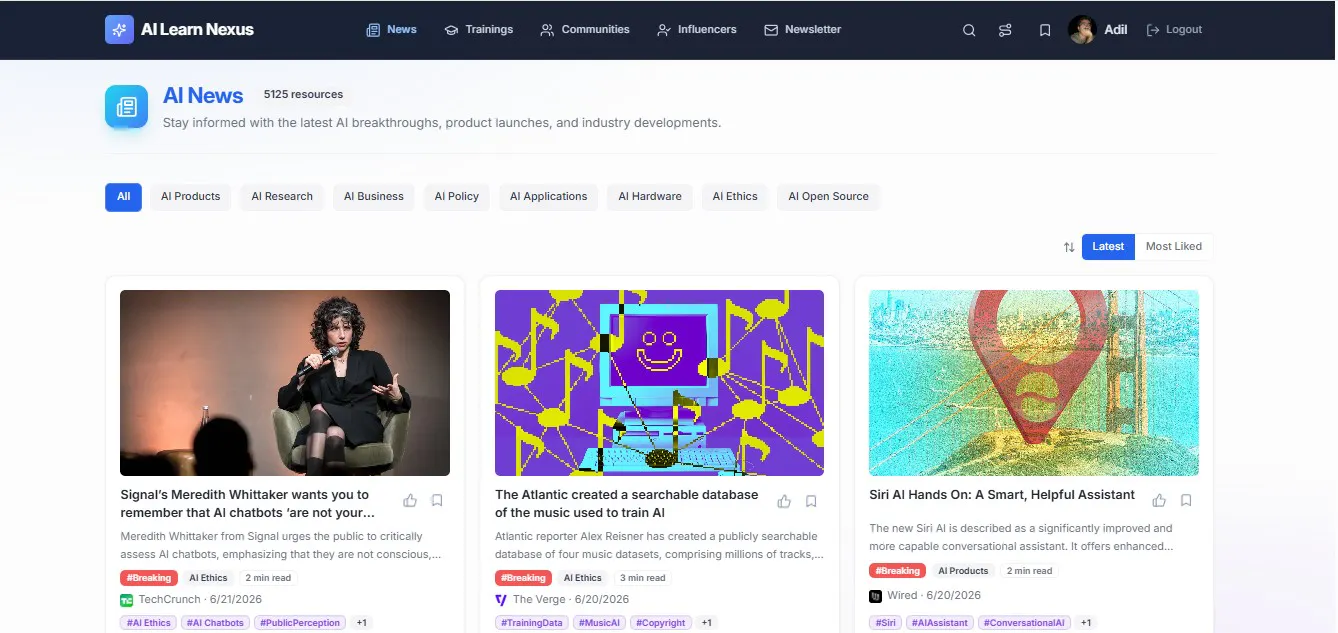The image size is (1338, 633).
Task: Click the #AI Chatbots tag
Action: point(215,623)
